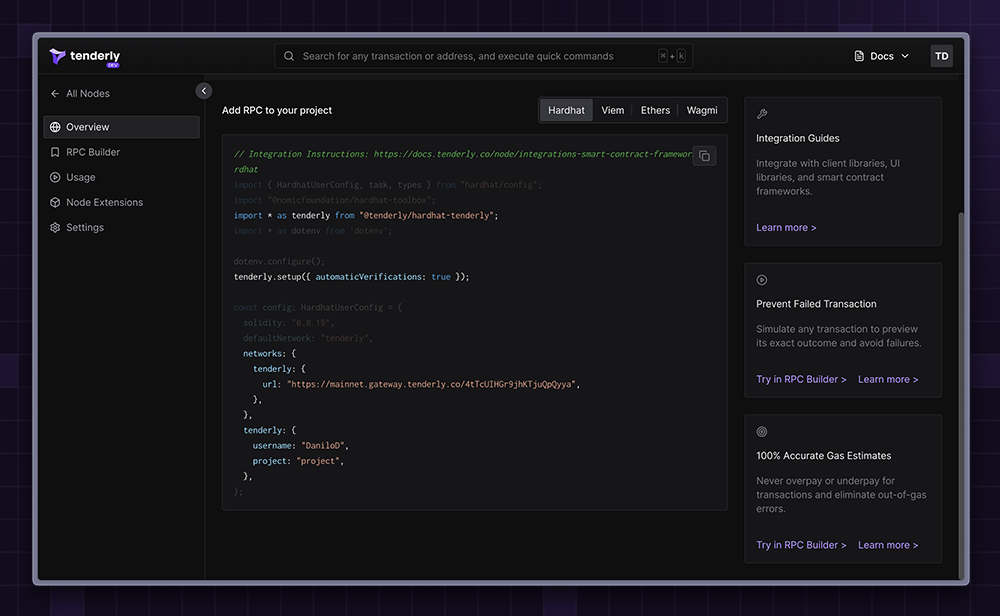The height and width of the screenshot is (616, 1000).
Task: Click the Docs document icon
Action: [859, 56]
